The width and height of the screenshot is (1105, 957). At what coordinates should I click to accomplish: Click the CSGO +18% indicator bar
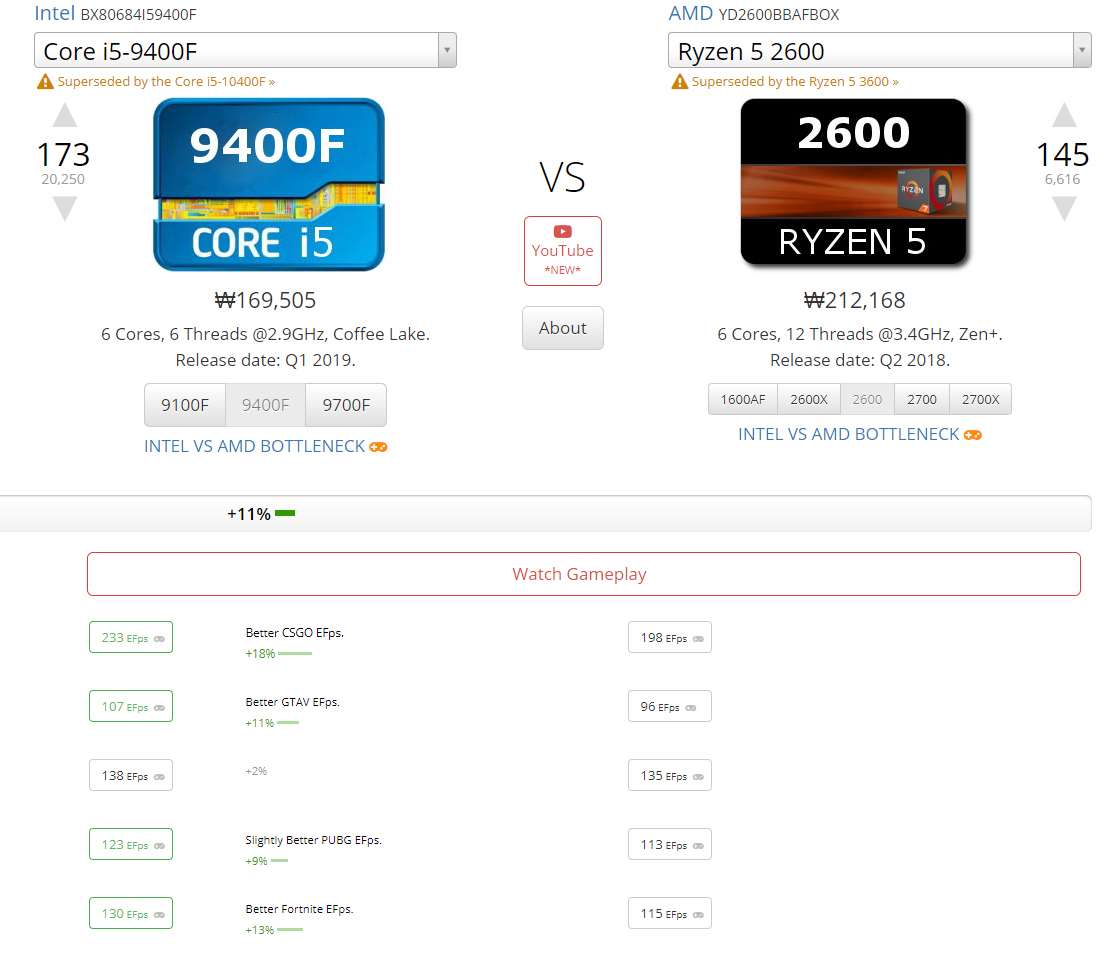[x=295, y=654]
